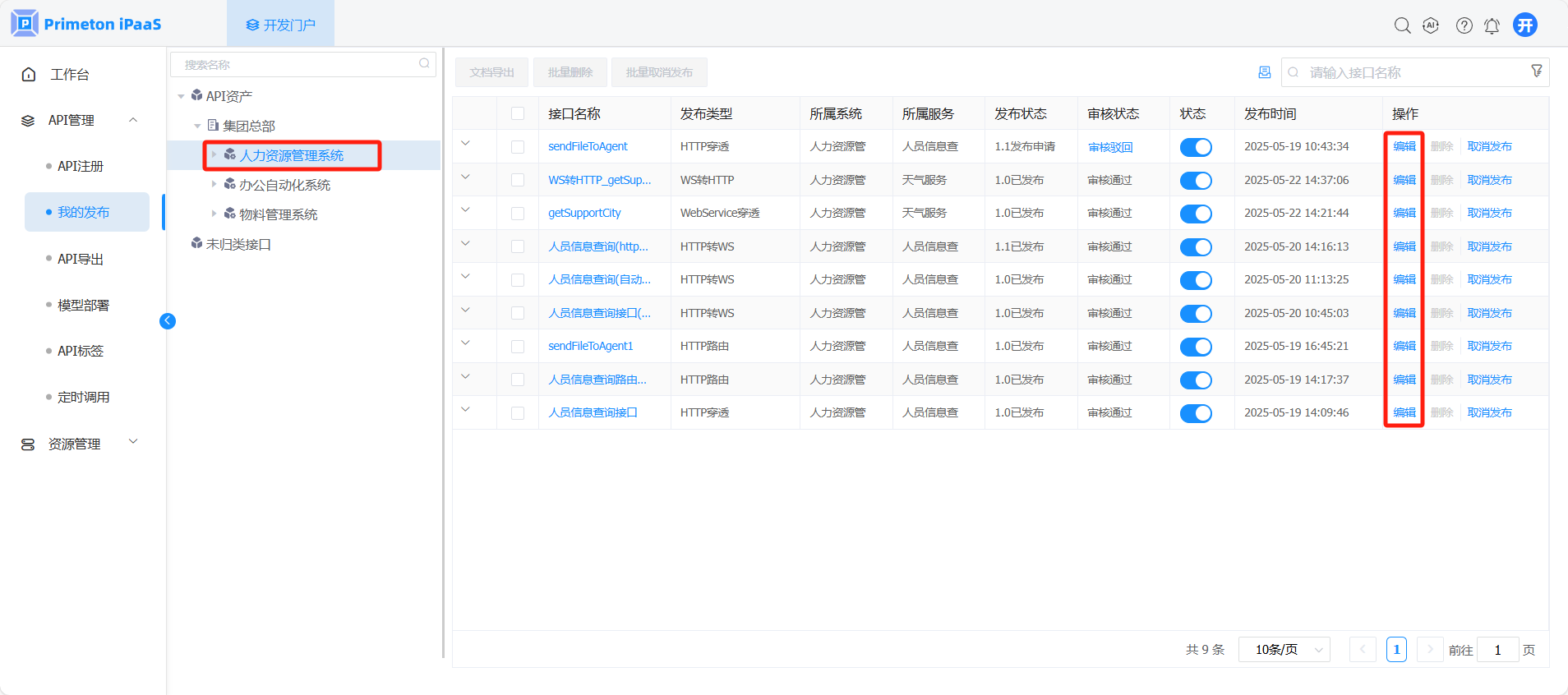
Task: Click the search magnifier icon in header
Action: tap(1402, 25)
